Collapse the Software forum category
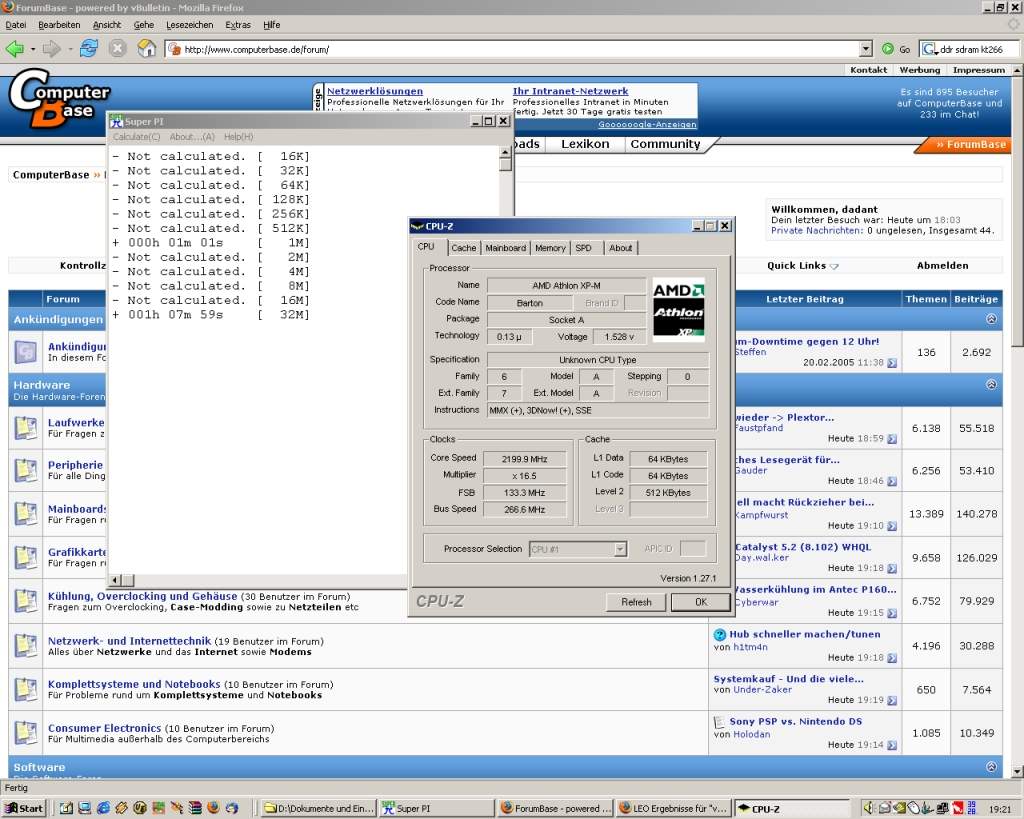 coord(991,767)
